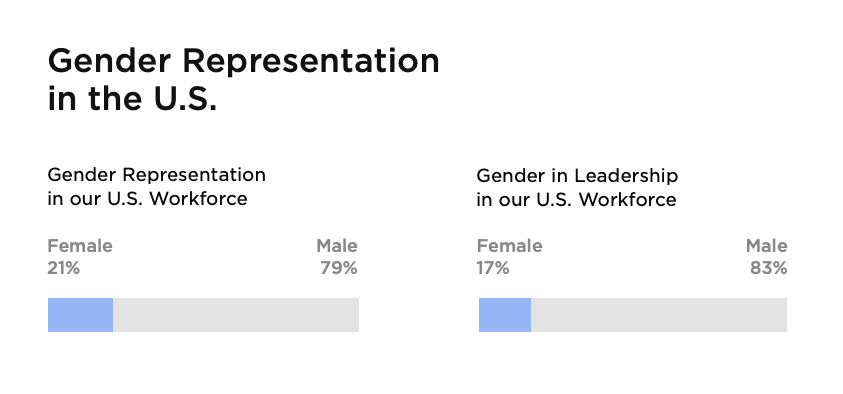The height and width of the screenshot is (394, 843).
Task: Click the 'Gender Representation in our U.S. Workforce' subtitle
Action: [156, 187]
